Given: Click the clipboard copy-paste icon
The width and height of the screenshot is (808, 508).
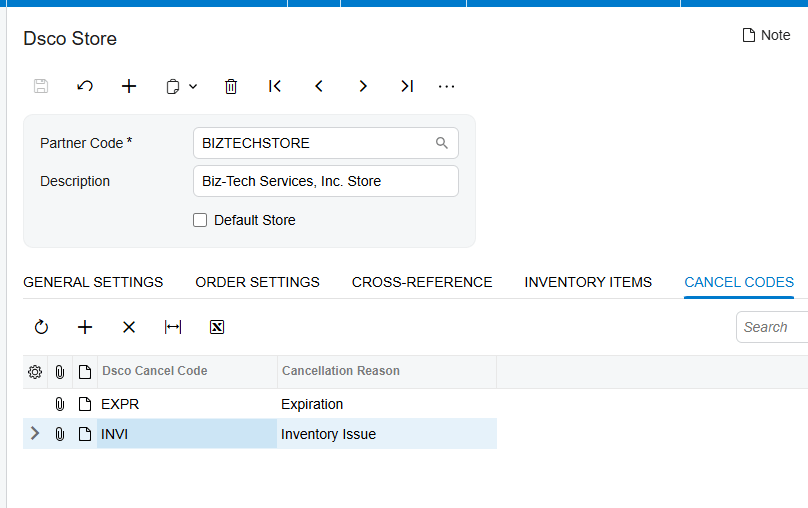Looking at the screenshot, I should pyautogui.click(x=173, y=87).
